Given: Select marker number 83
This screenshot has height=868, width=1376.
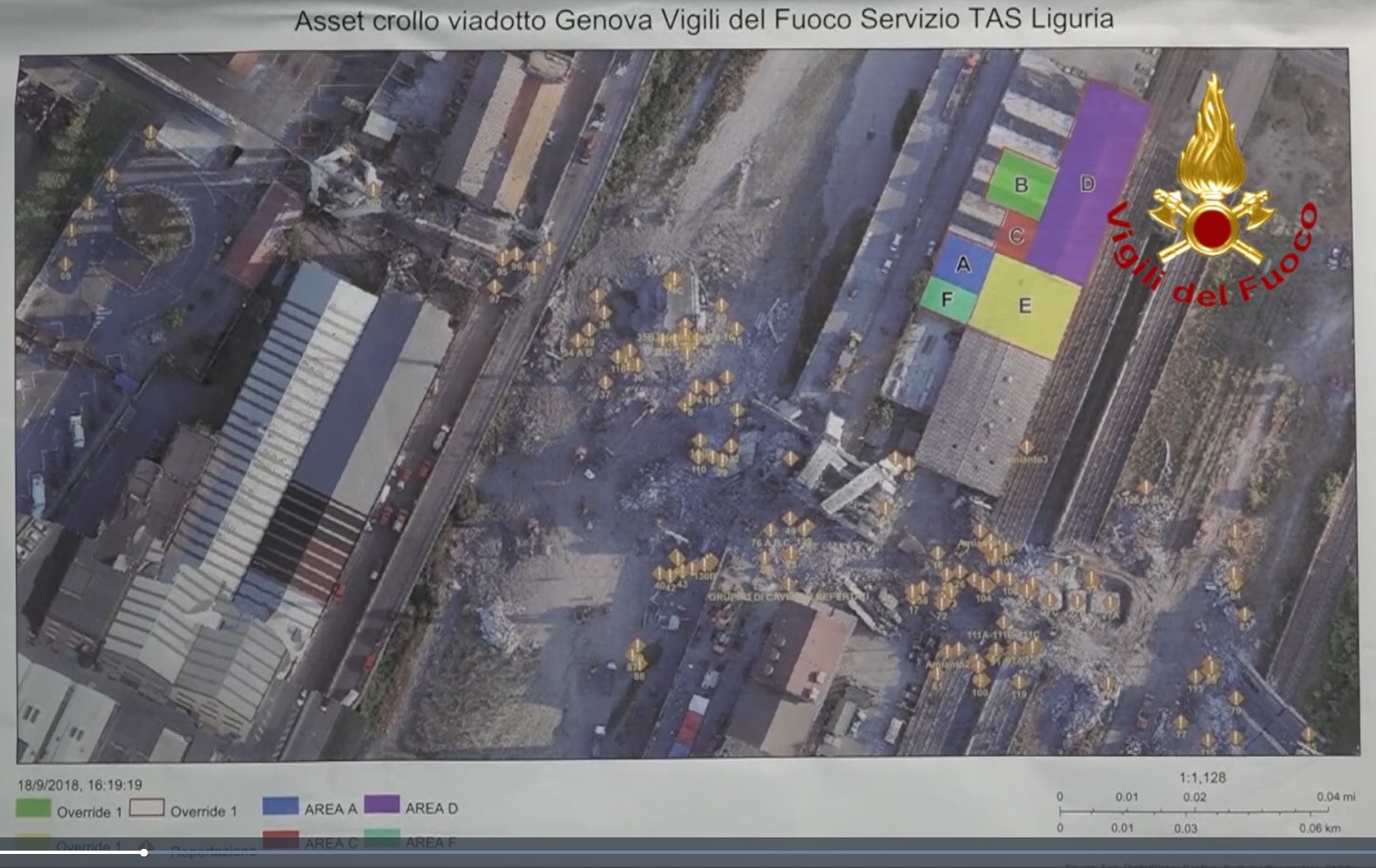Looking at the screenshot, I should pyautogui.click(x=1244, y=615).
